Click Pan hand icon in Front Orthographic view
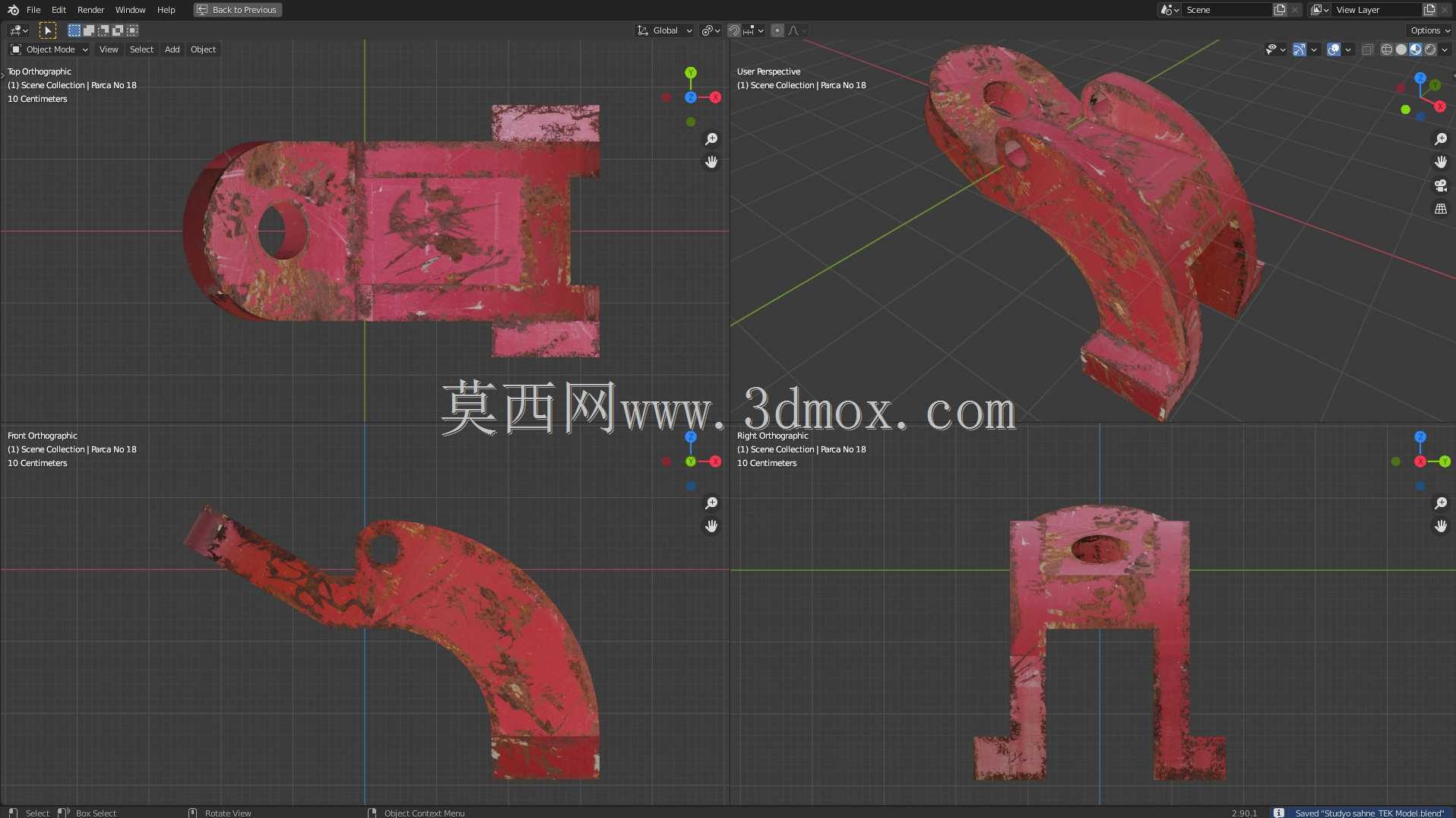Viewport: 1456px width, 818px height. (x=711, y=526)
